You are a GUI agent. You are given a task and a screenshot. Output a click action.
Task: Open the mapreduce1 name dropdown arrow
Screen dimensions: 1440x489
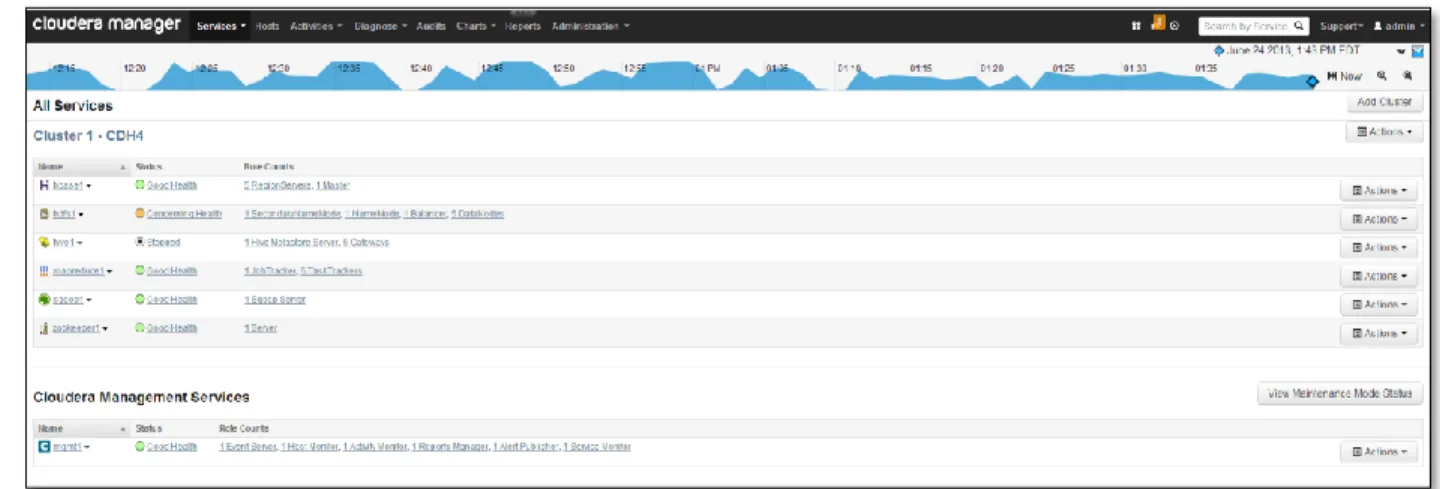pos(109,271)
